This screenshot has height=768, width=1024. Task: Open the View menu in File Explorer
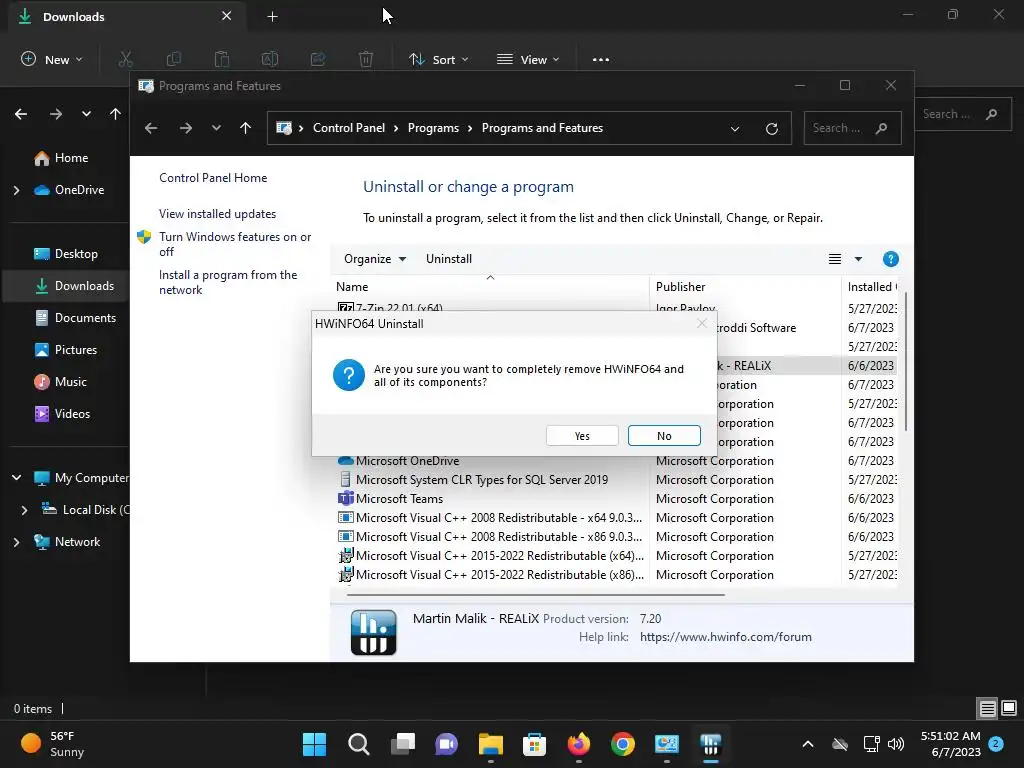click(x=528, y=59)
